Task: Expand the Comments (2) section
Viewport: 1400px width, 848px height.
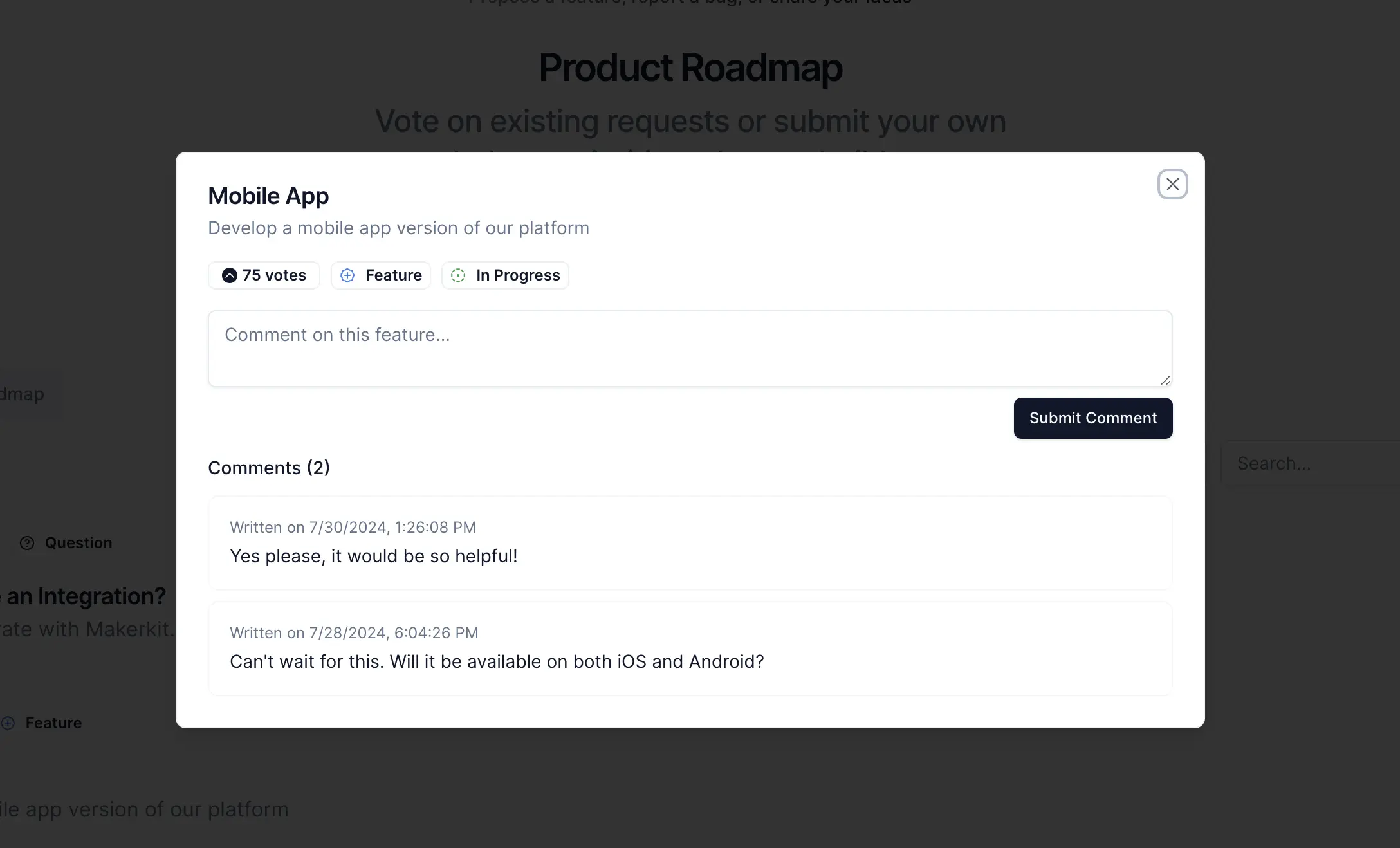Action: pos(269,468)
